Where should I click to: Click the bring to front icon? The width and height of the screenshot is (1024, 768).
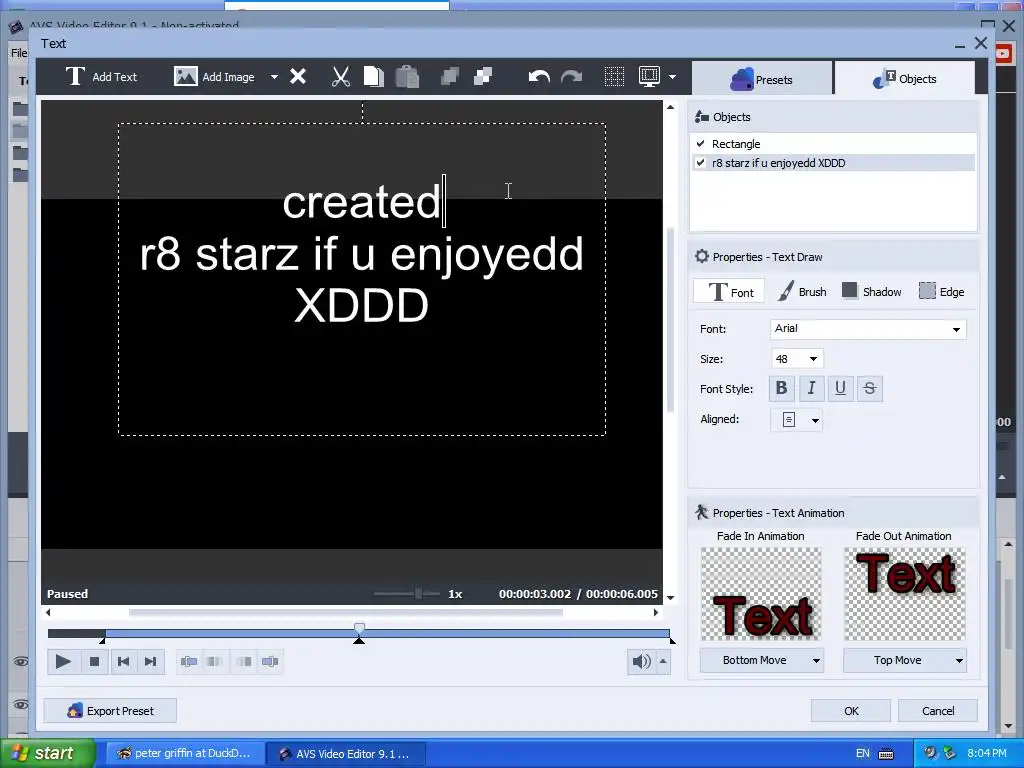click(x=450, y=76)
